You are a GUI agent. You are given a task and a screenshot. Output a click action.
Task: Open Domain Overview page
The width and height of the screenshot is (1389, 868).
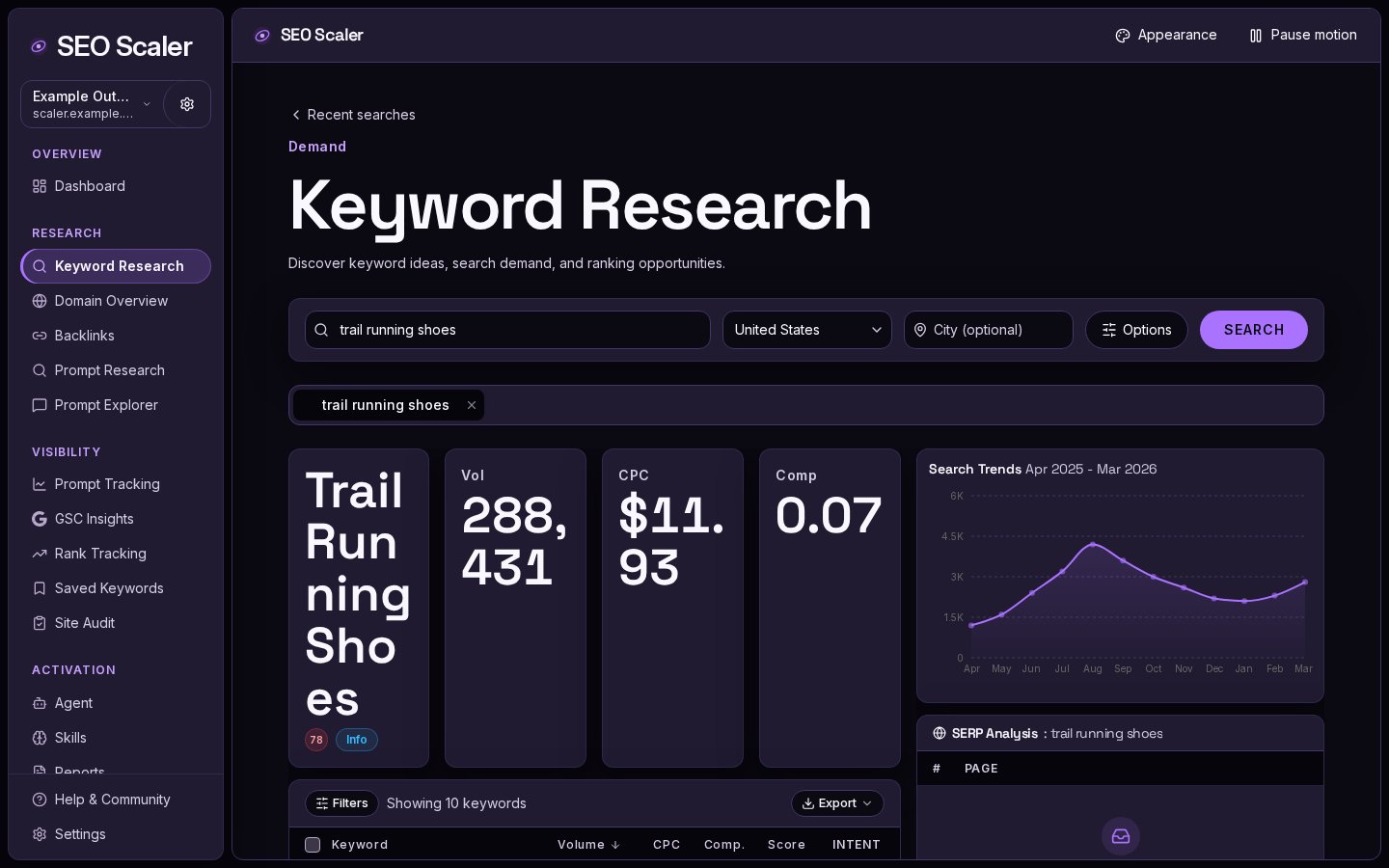coord(116,301)
